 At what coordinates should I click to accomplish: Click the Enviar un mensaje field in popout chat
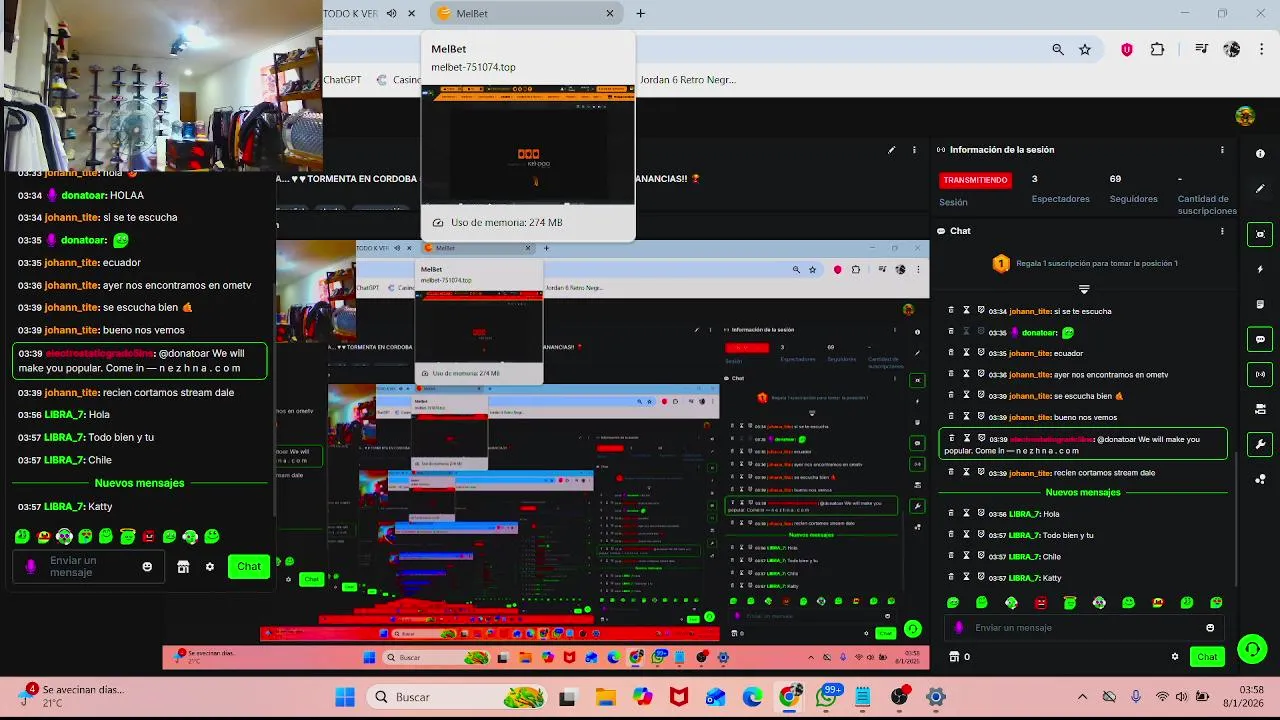90,567
